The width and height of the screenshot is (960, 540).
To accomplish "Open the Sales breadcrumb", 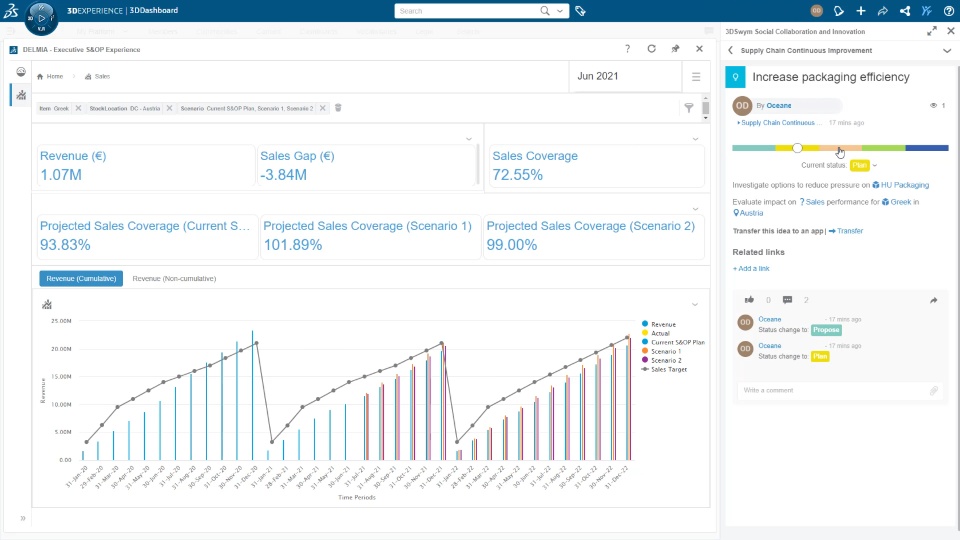I will (x=97, y=77).
